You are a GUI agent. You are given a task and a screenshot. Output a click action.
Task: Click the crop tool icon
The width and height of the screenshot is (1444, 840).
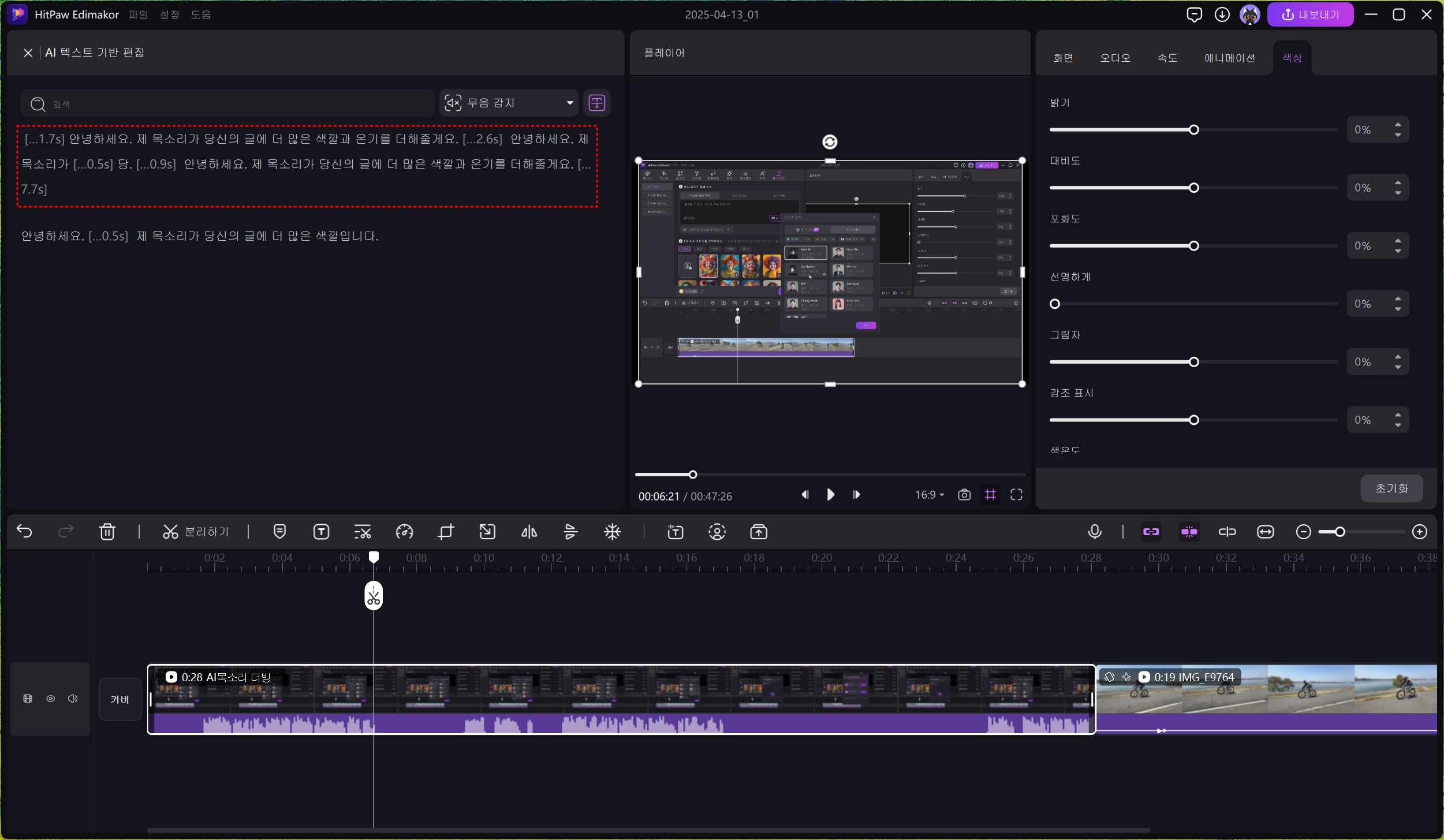coord(446,532)
